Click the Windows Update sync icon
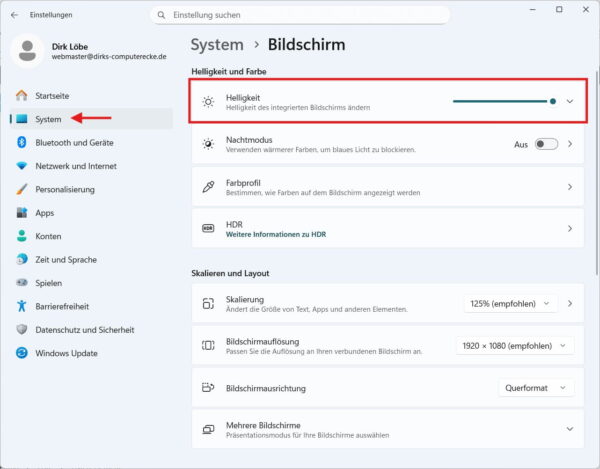The image size is (600, 469). click(22, 353)
